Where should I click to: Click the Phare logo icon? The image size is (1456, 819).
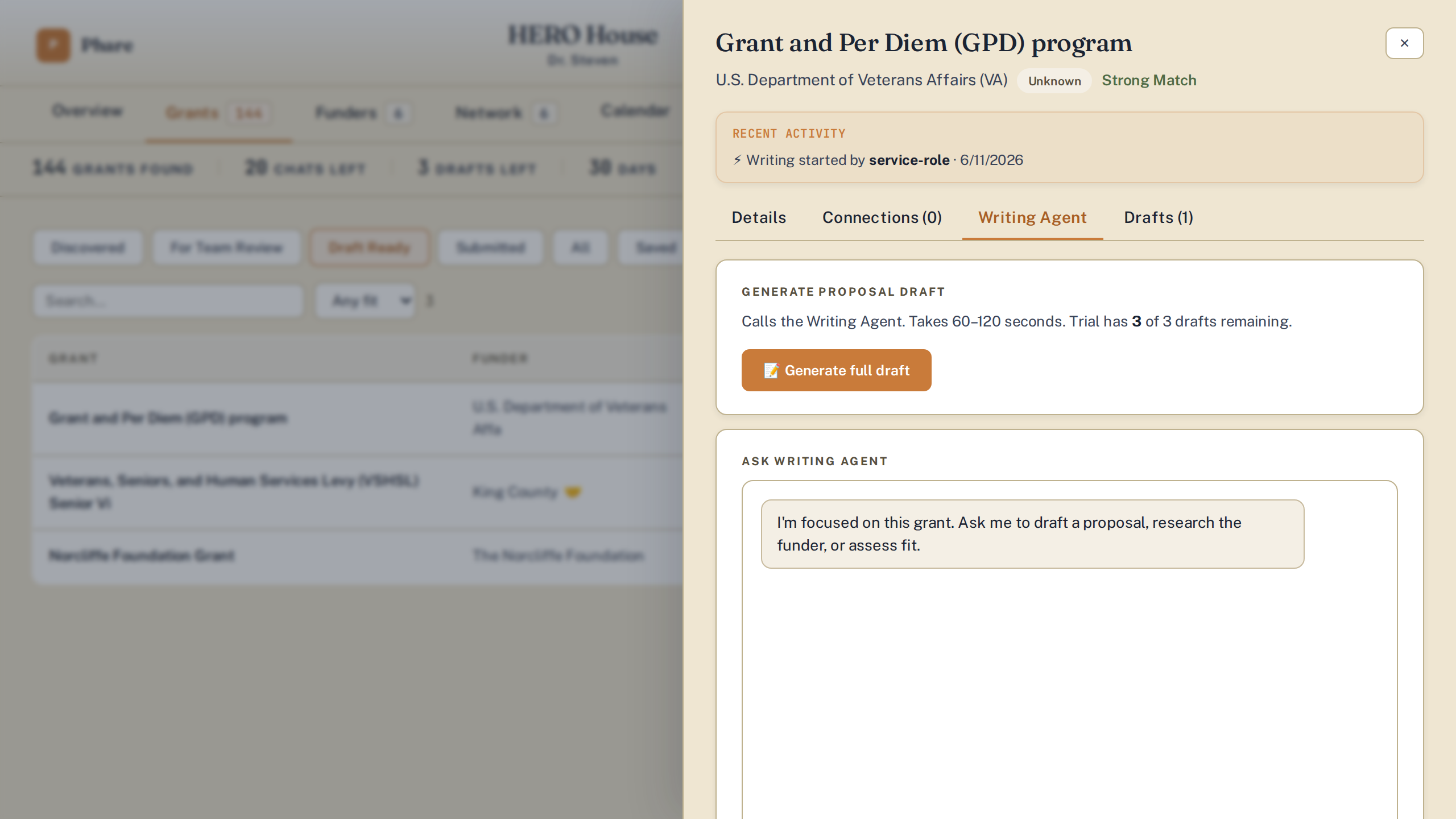click(53, 45)
